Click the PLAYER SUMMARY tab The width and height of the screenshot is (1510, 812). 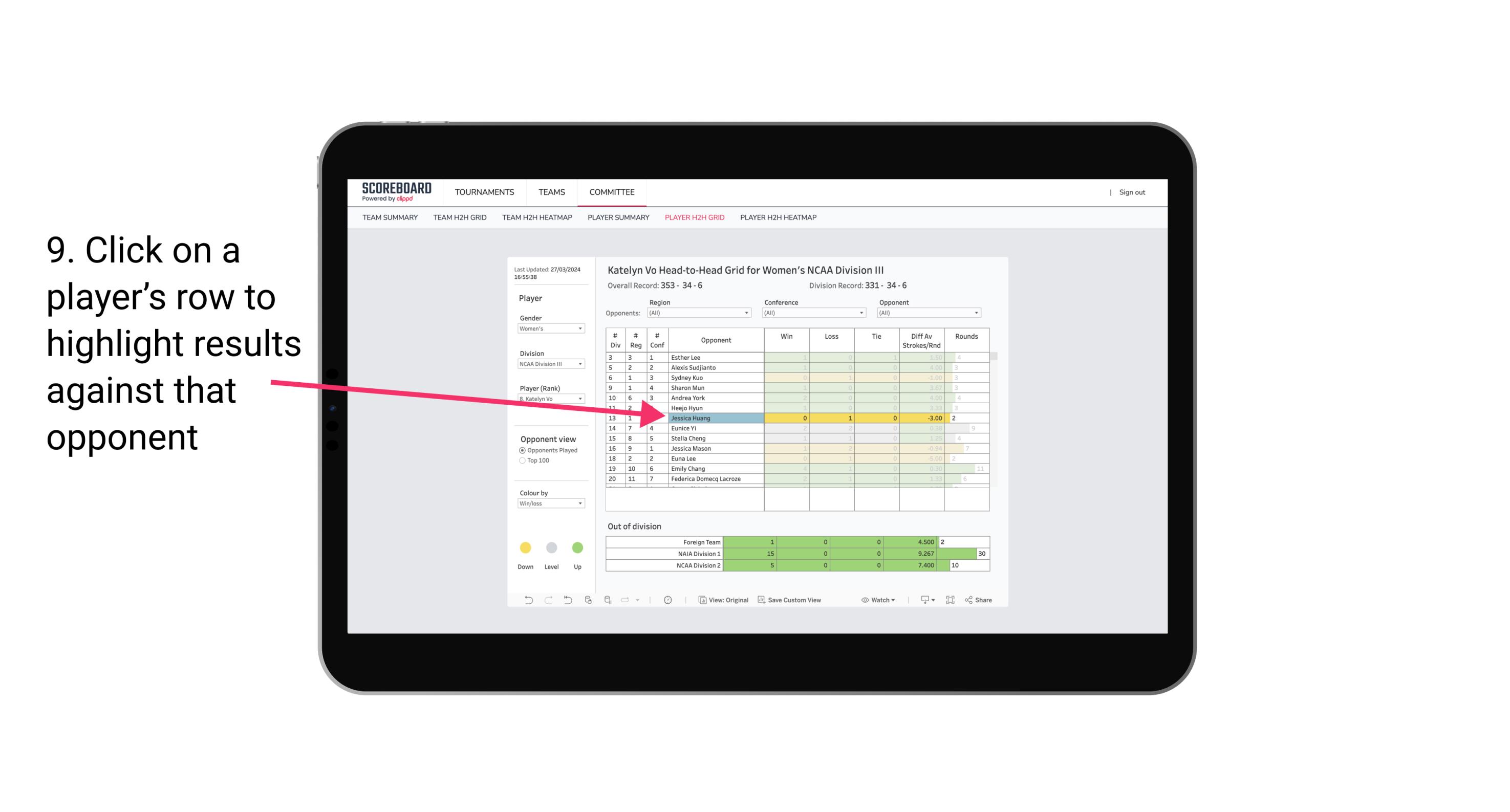(618, 220)
